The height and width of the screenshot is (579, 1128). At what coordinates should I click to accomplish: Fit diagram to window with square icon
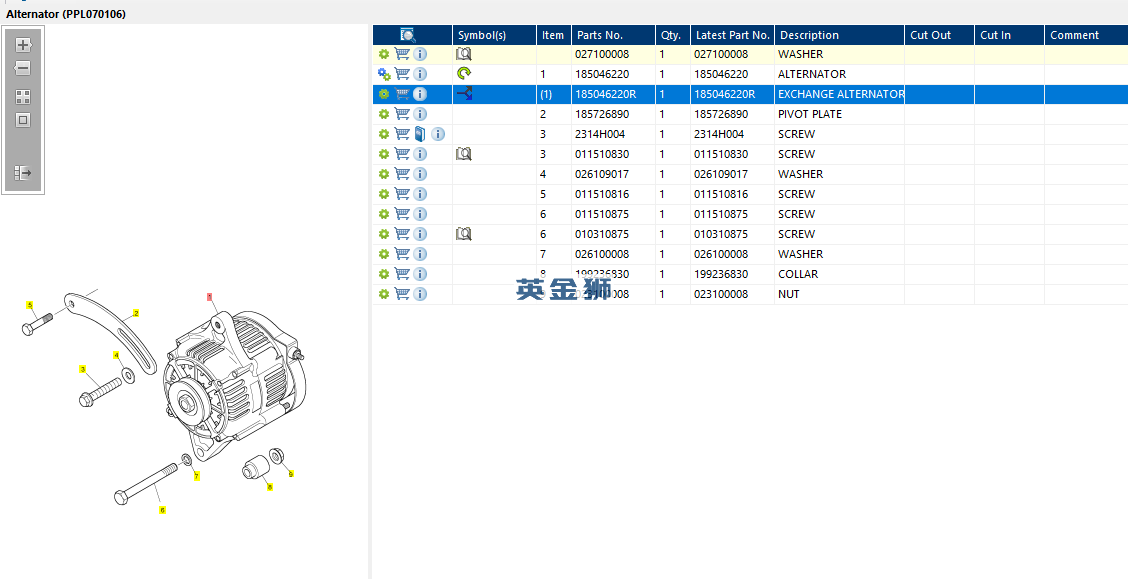tap(23, 120)
